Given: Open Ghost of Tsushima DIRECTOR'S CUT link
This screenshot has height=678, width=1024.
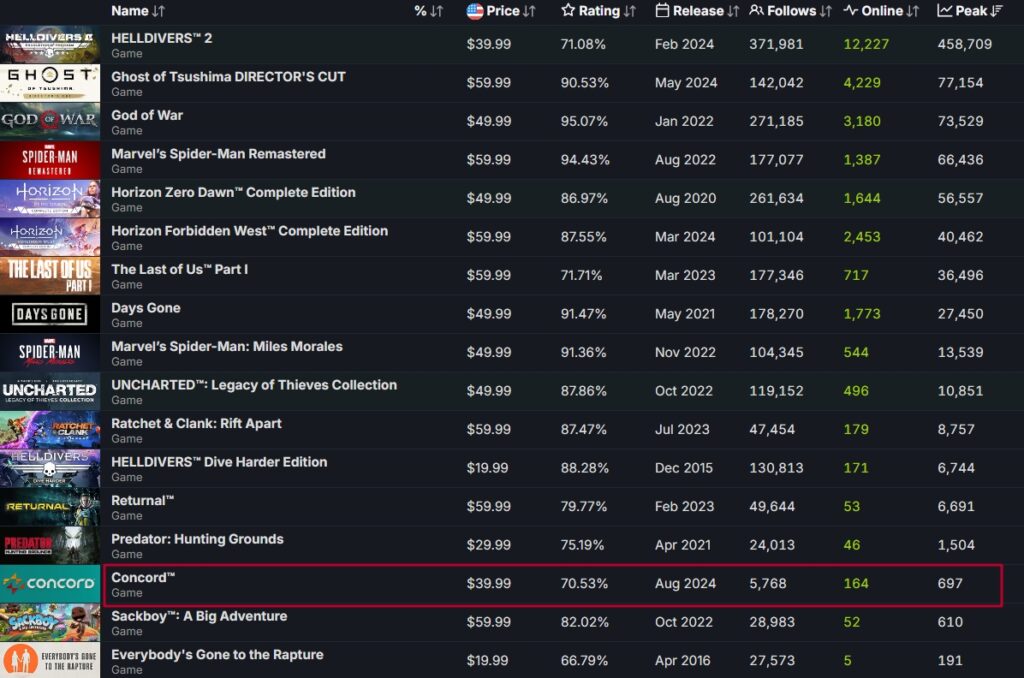Looking at the screenshot, I should point(228,77).
